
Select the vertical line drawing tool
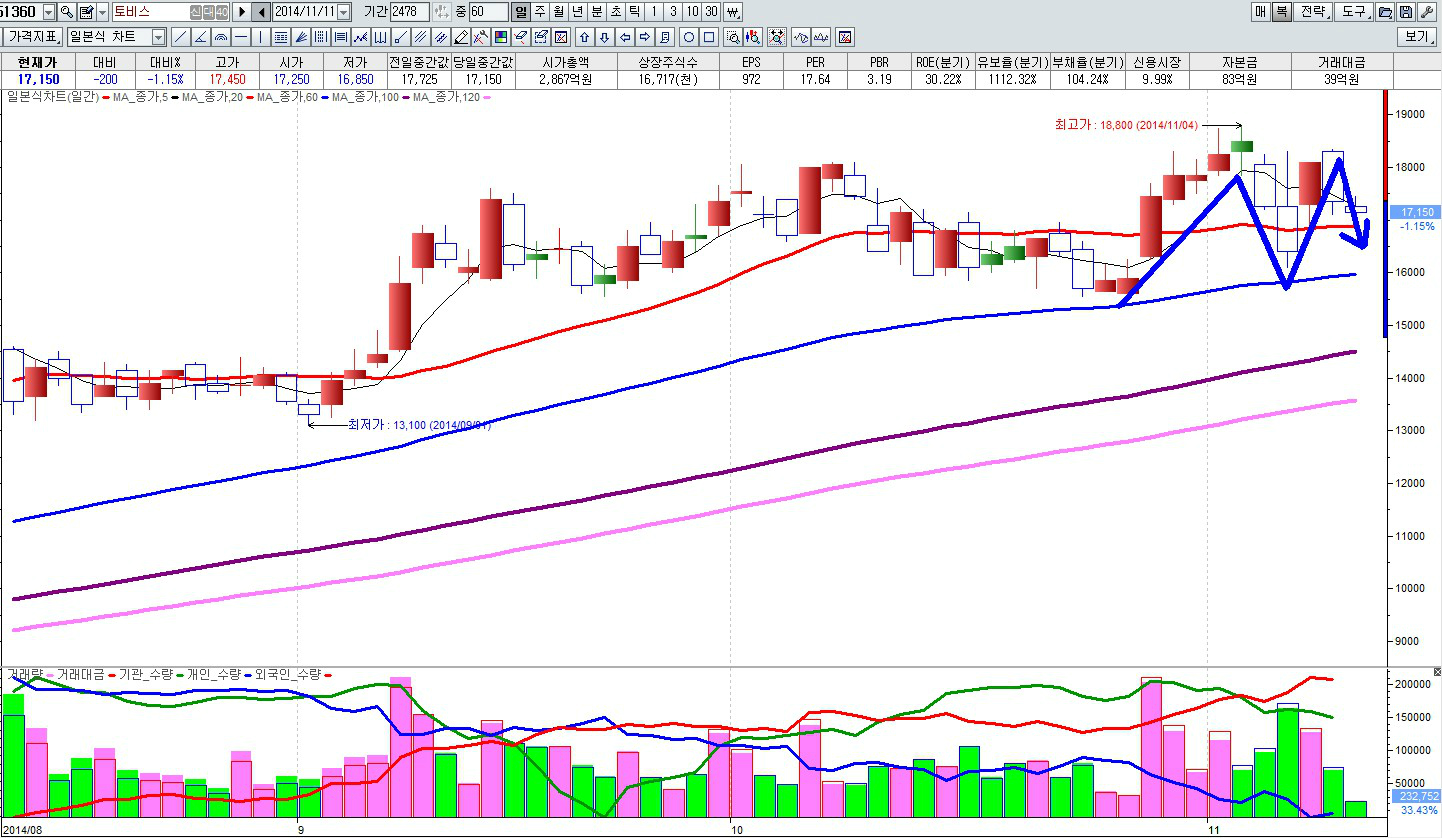click(260, 37)
